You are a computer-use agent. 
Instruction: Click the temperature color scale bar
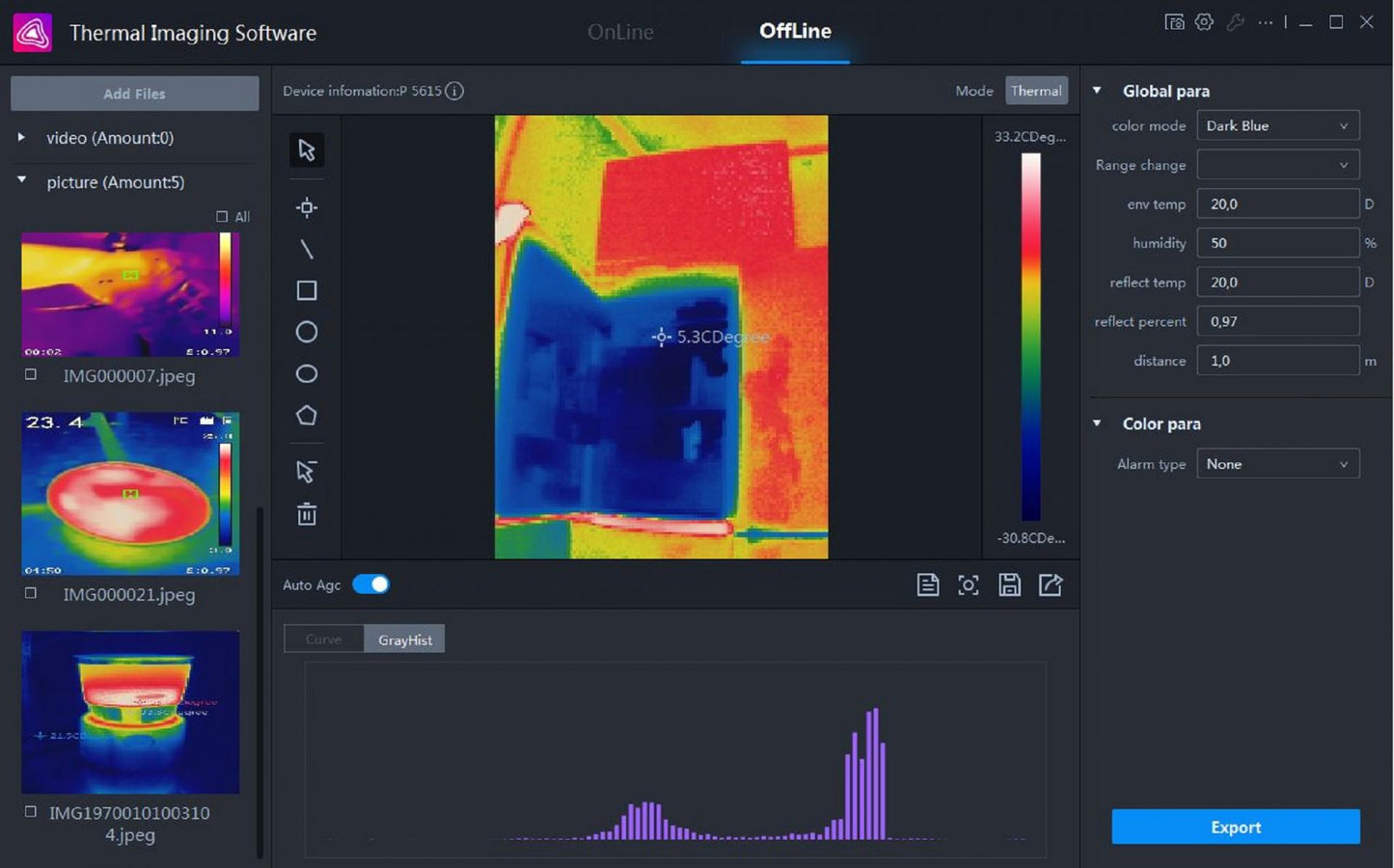[1031, 337]
